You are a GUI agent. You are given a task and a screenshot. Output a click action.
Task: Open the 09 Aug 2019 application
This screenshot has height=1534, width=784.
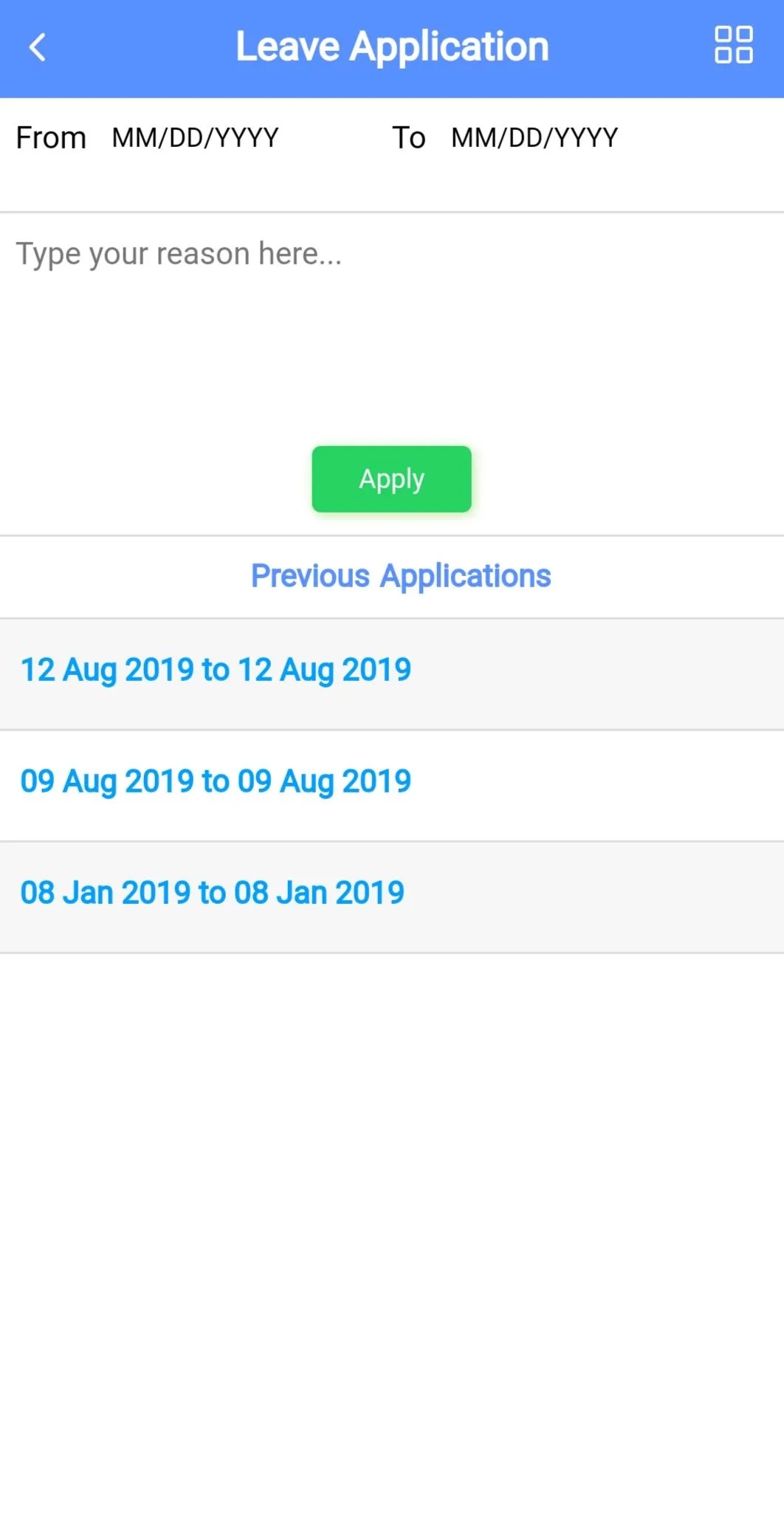point(216,782)
